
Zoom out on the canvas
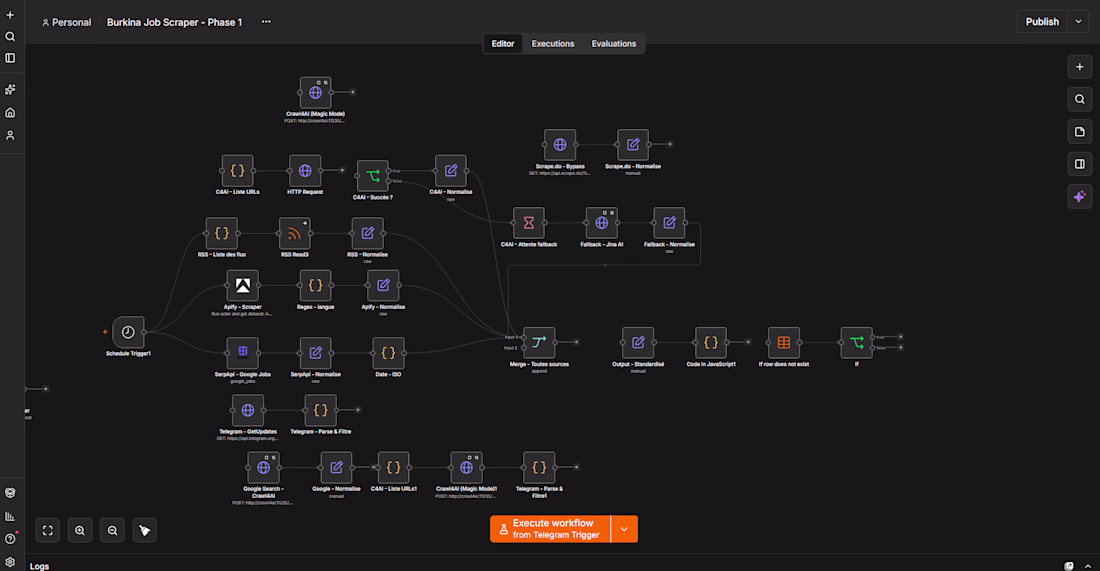[x=112, y=530]
